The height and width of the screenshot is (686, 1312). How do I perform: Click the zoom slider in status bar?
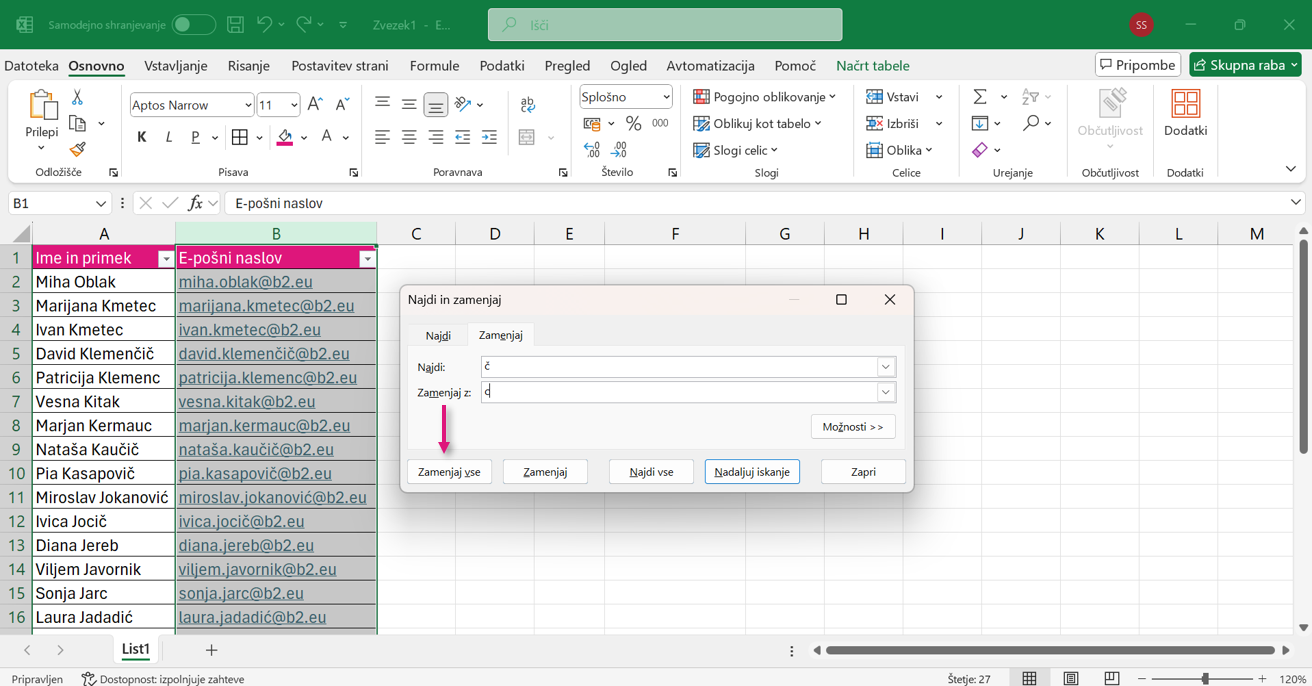(1205, 679)
